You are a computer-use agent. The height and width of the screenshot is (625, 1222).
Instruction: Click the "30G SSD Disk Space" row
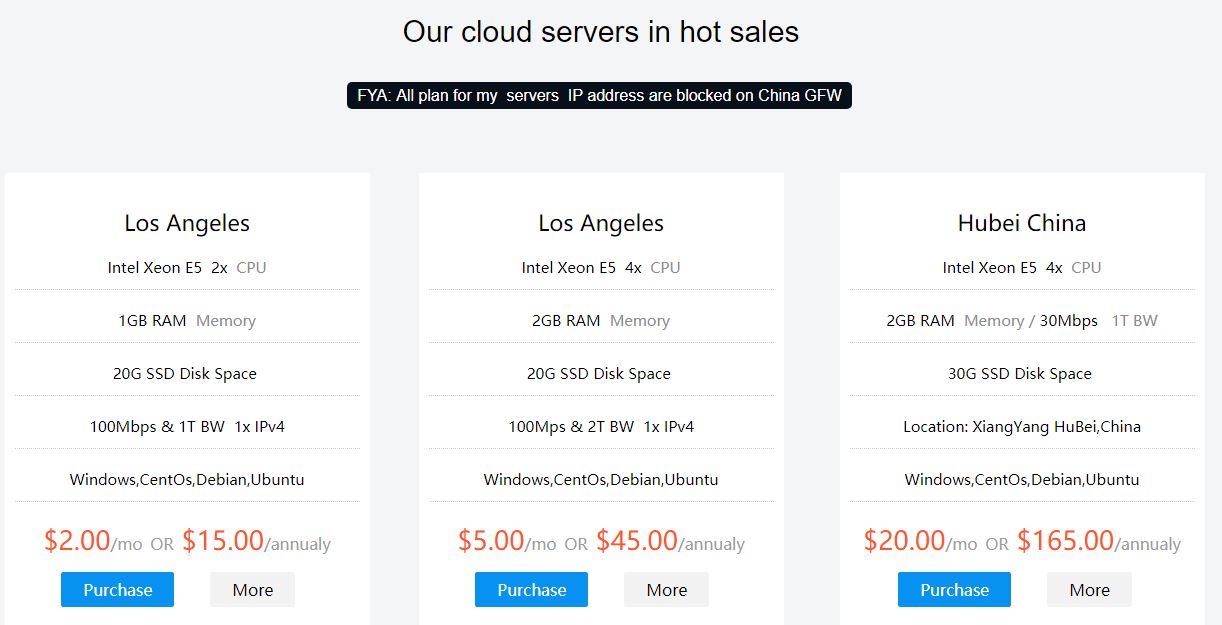click(x=1019, y=374)
